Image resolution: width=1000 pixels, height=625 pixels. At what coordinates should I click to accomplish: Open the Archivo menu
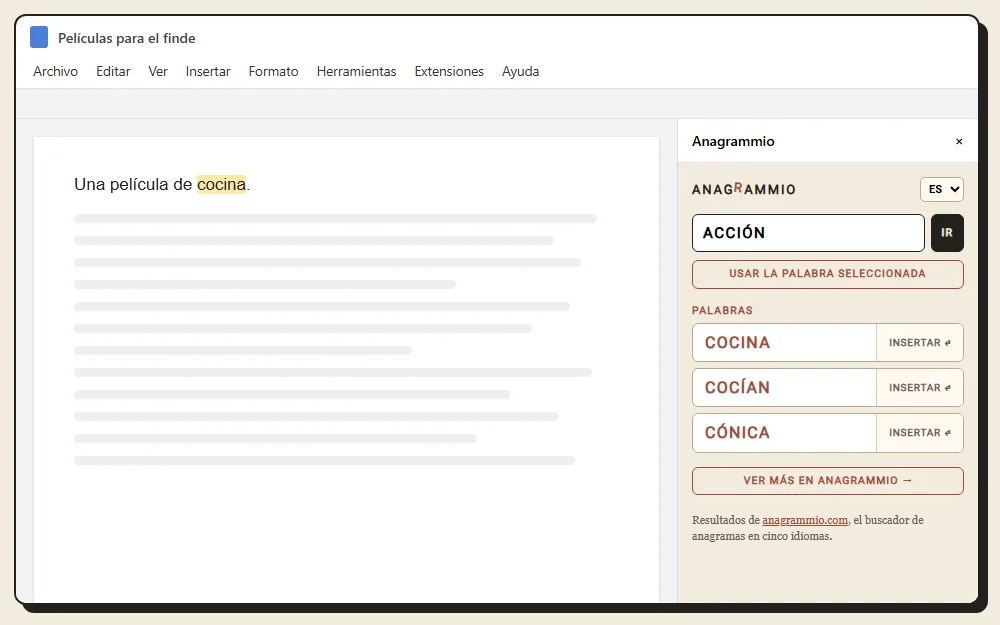point(55,71)
